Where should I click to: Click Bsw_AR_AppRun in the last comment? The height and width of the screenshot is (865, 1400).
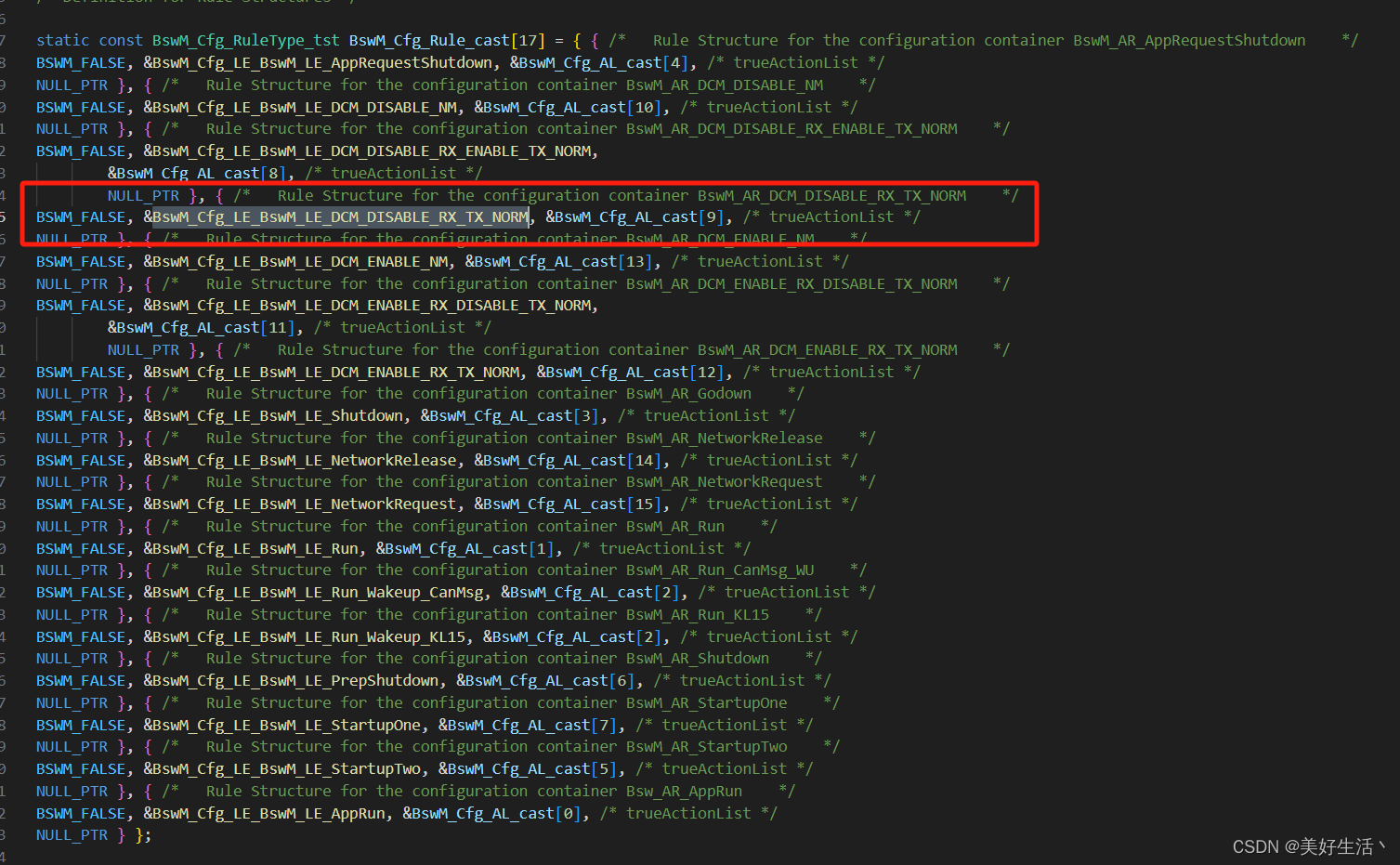pyautogui.click(x=685, y=791)
